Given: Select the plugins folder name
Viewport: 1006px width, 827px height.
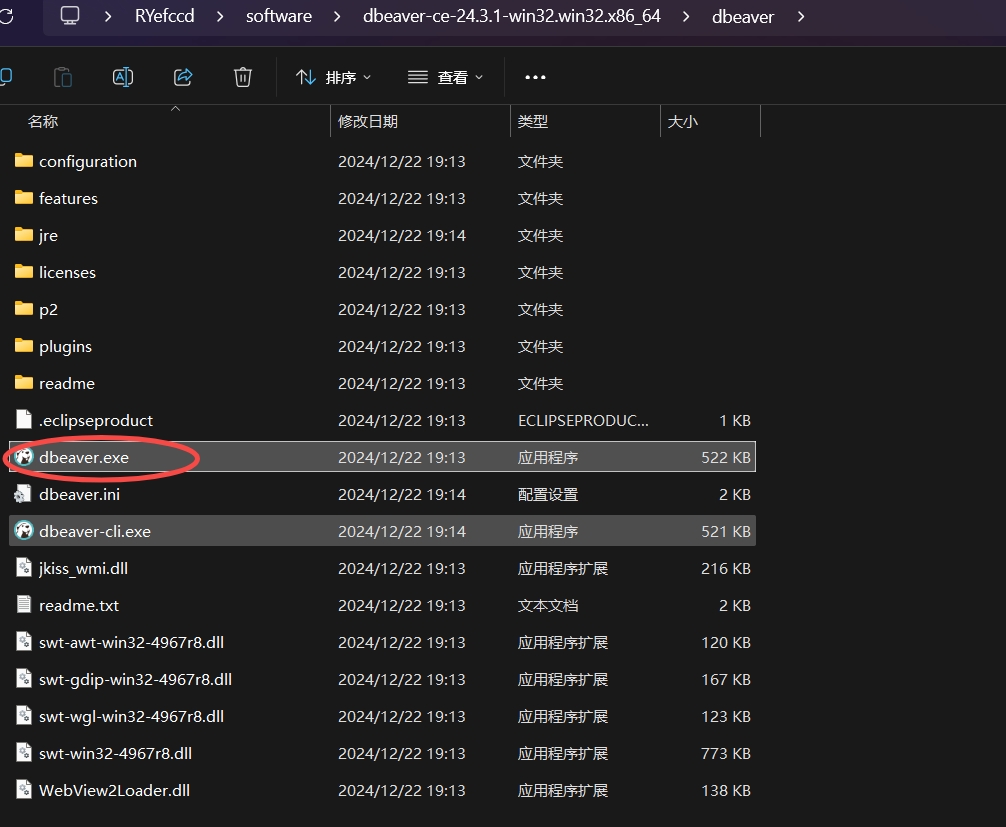Looking at the screenshot, I should coord(65,346).
